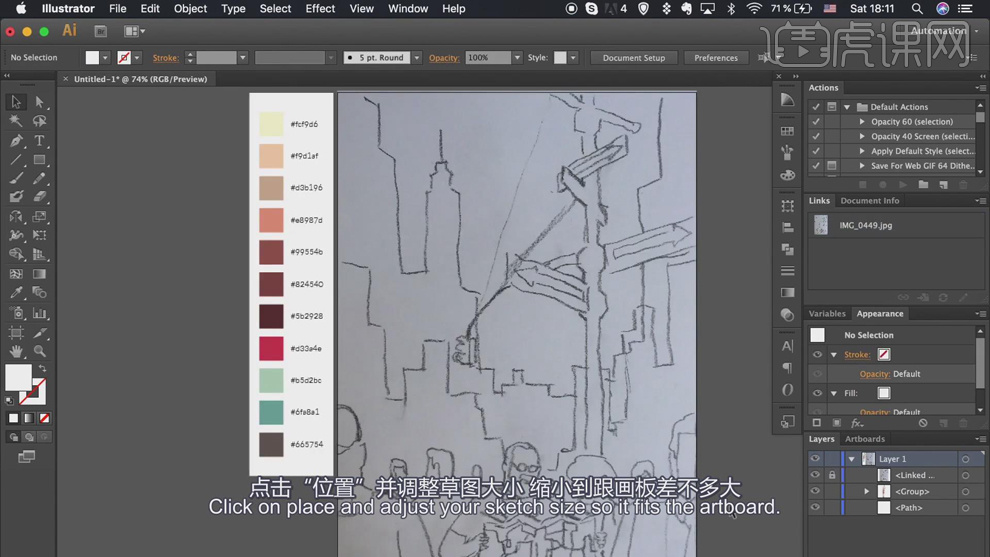Viewport: 990px width, 557px height.
Task: Select the Type tool
Action: (39, 141)
